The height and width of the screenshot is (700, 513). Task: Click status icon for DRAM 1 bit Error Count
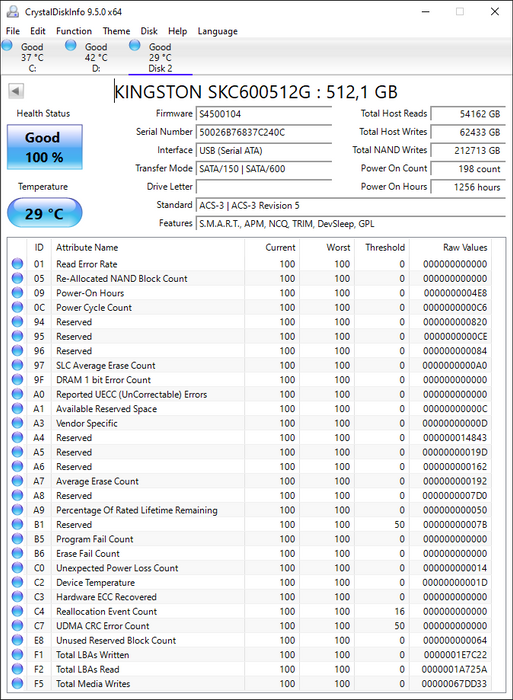pyautogui.click(x=17, y=379)
